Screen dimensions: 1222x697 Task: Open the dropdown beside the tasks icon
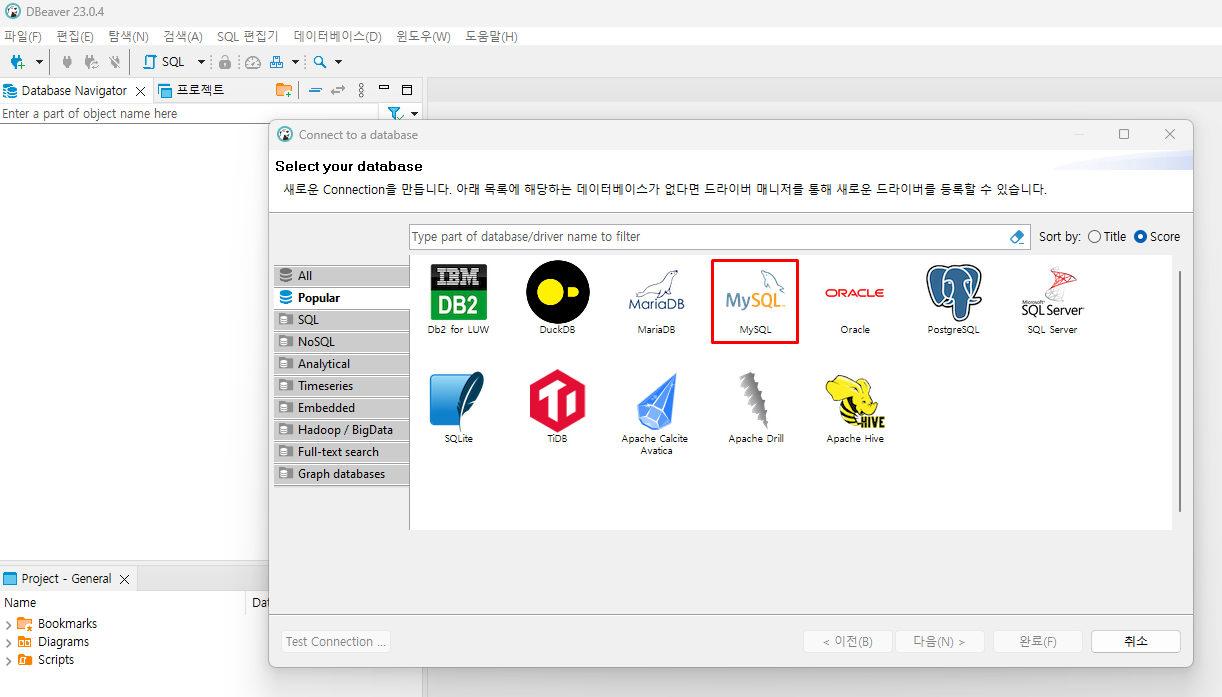coord(295,62)
